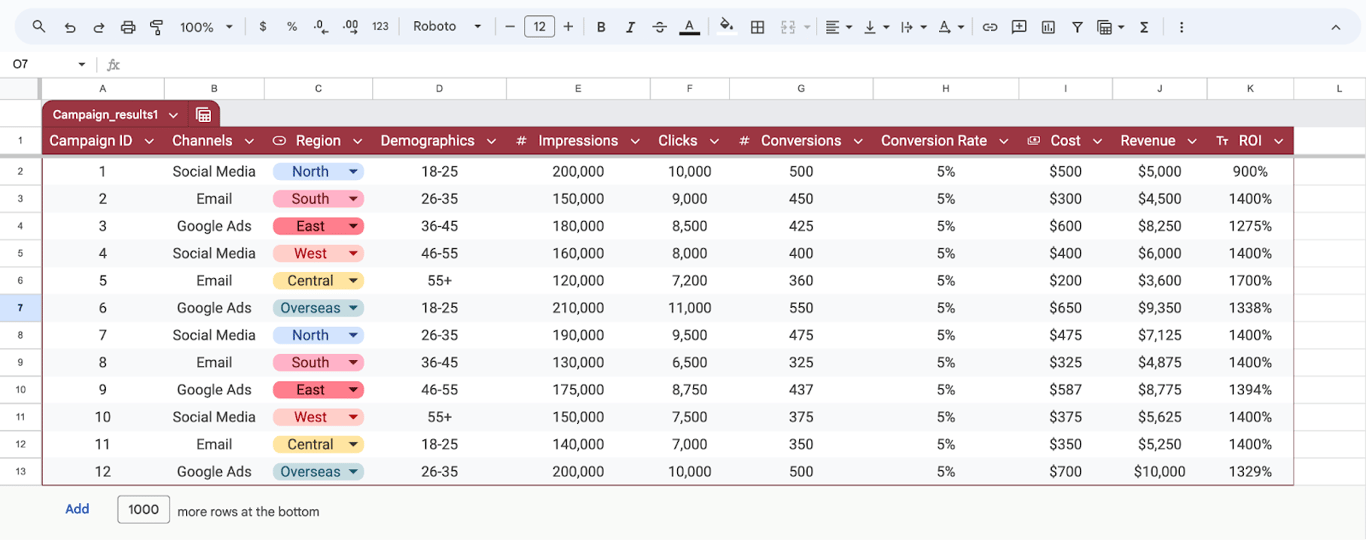Decrease decimal places
The height and width of the screenshot is (540, 1366).
[x=320, y=27]
